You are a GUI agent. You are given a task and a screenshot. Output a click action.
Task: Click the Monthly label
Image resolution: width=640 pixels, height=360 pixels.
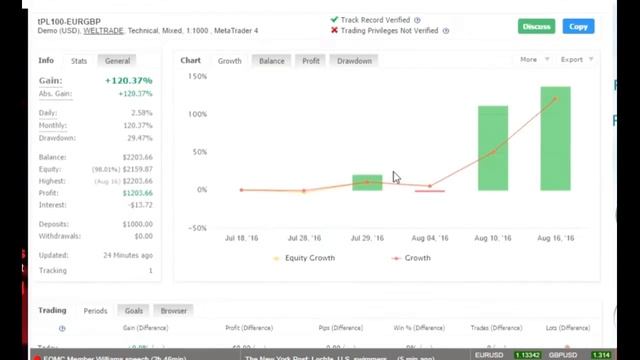pyautogui.click(x=53, y=125)
